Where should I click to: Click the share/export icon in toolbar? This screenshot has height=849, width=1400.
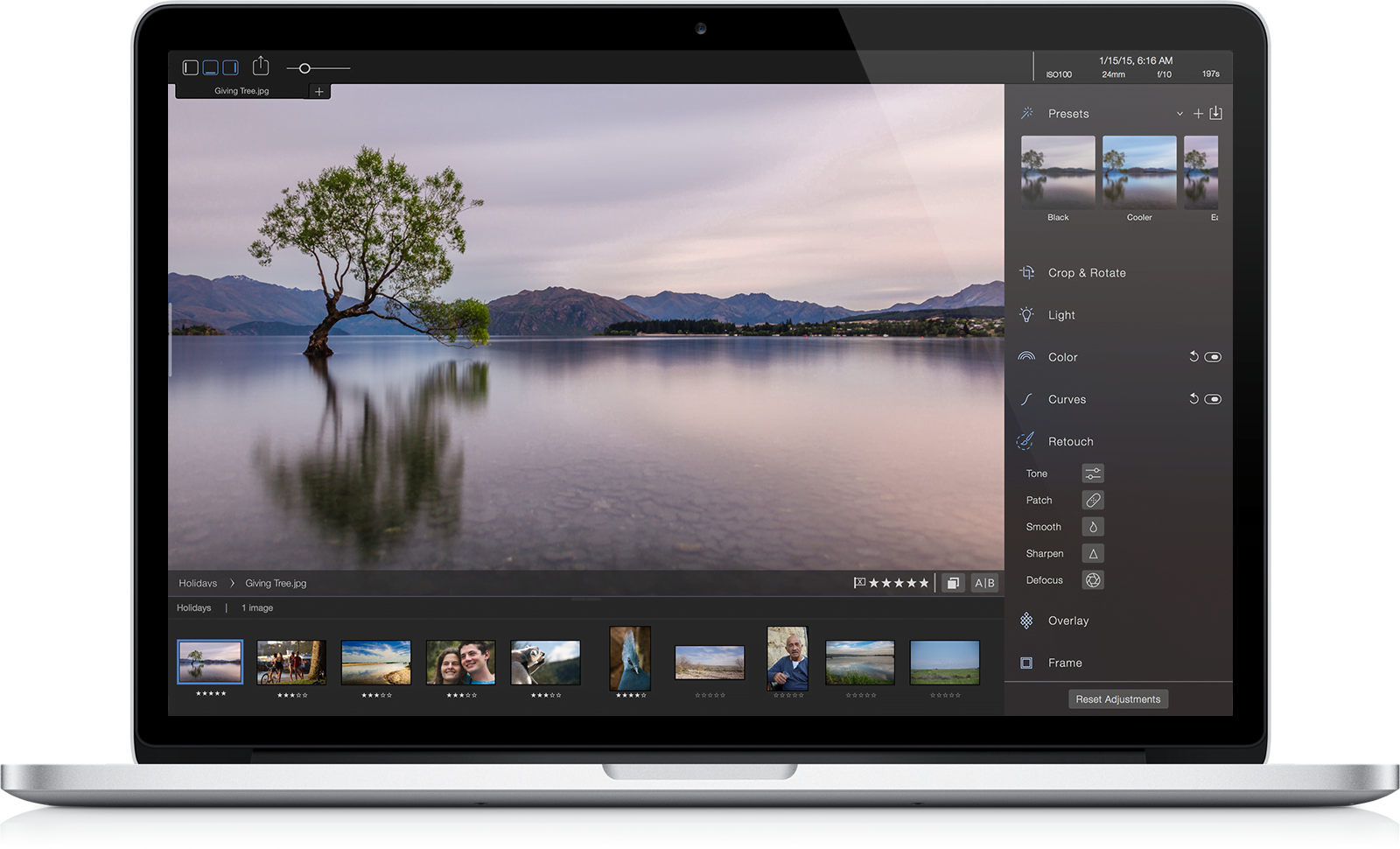coord(261,67)
